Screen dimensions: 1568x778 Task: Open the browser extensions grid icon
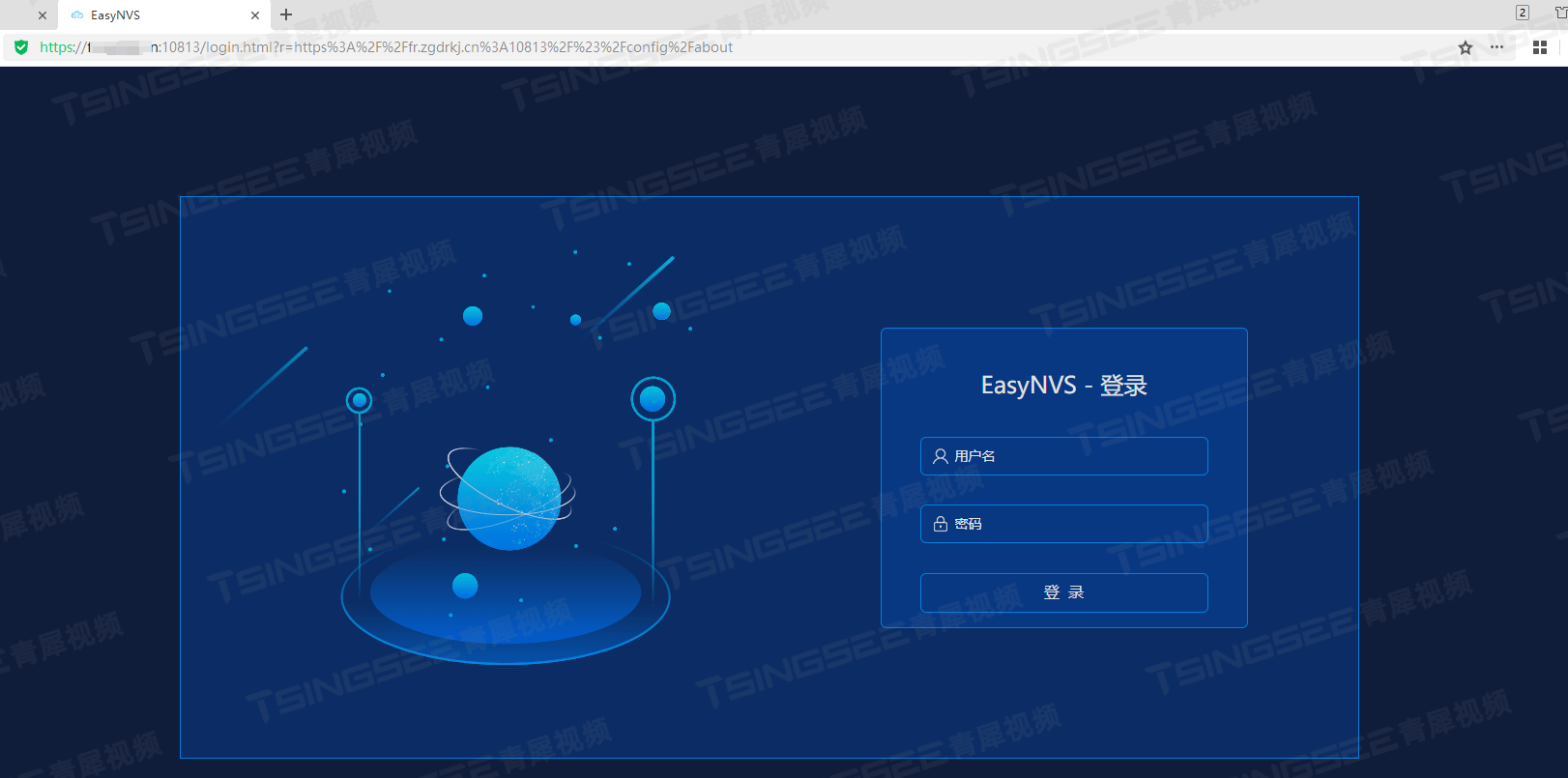[1540, 47]
